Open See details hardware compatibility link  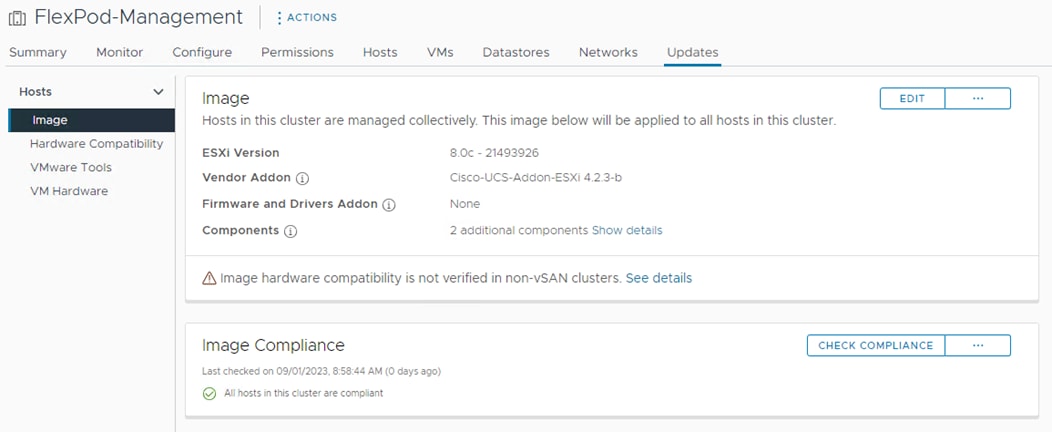[658, 278]
